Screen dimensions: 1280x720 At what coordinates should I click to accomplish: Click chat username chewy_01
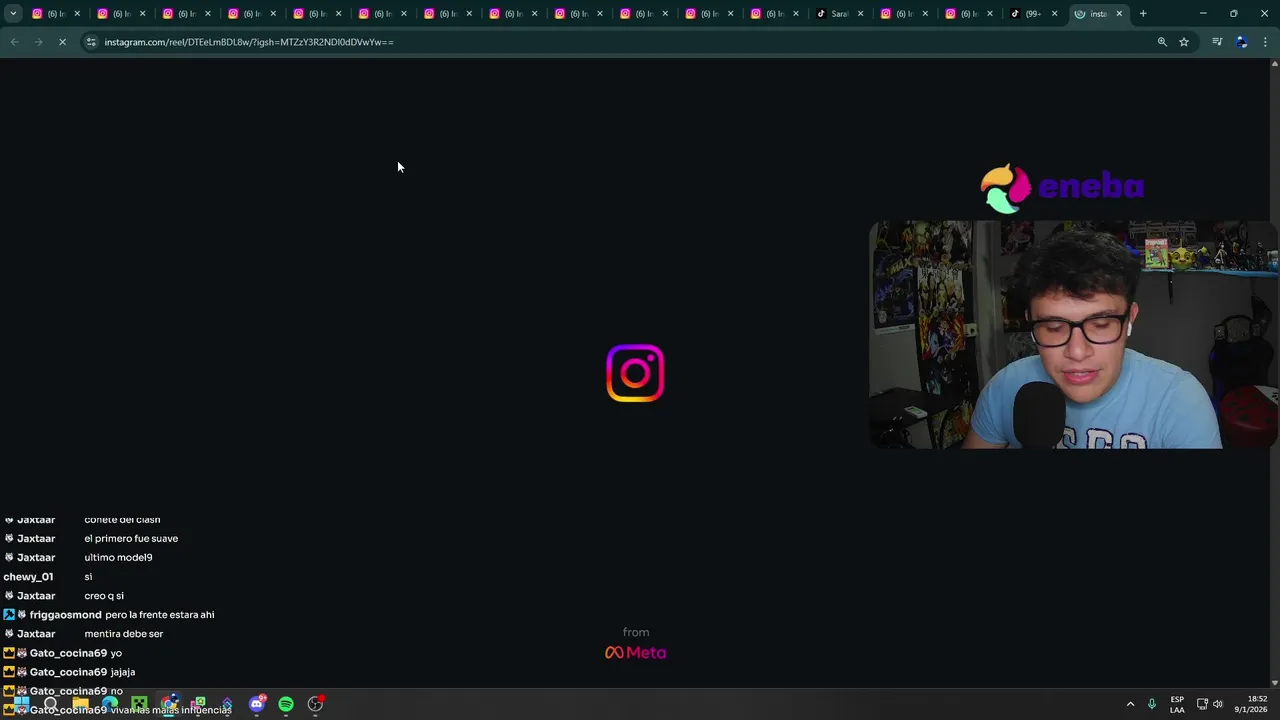pyautogui.click(x=28, y=577)
